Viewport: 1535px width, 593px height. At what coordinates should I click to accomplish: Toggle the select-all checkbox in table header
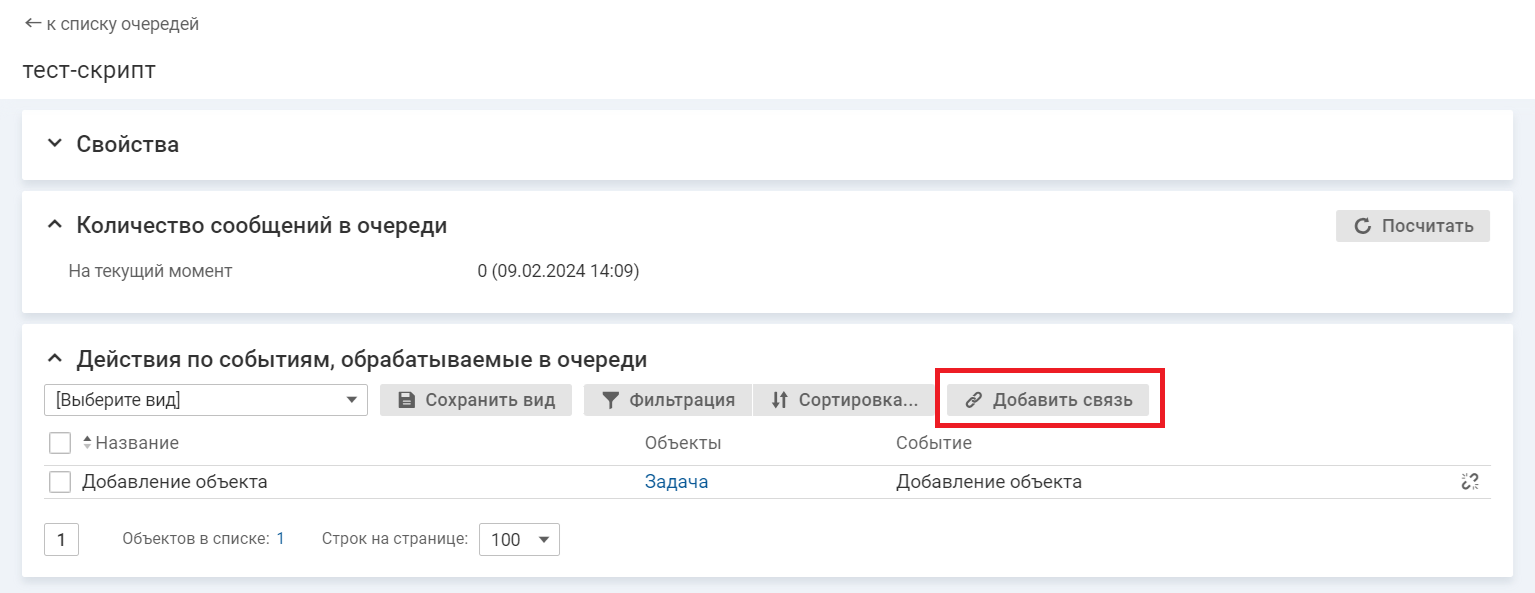click(60, 443)
